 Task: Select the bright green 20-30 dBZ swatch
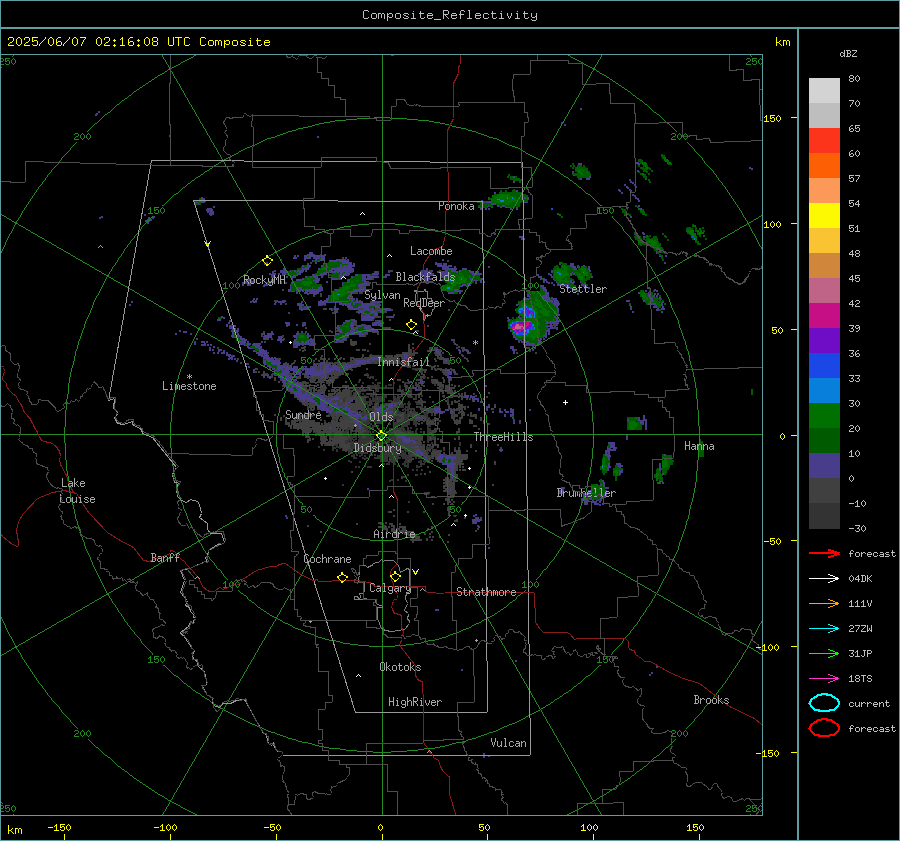[x=824, y=416]
